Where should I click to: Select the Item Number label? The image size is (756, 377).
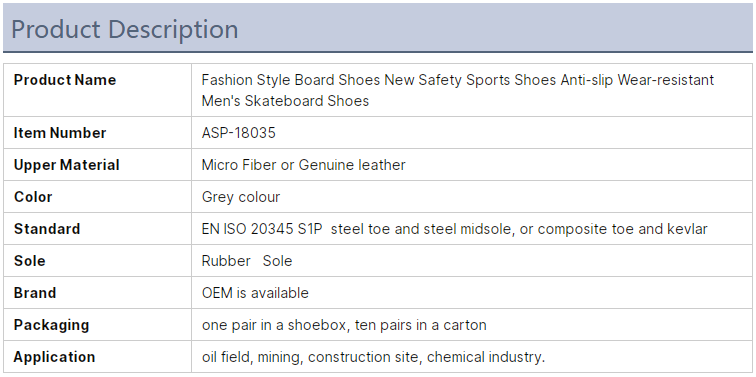click(x=60, y=133)
